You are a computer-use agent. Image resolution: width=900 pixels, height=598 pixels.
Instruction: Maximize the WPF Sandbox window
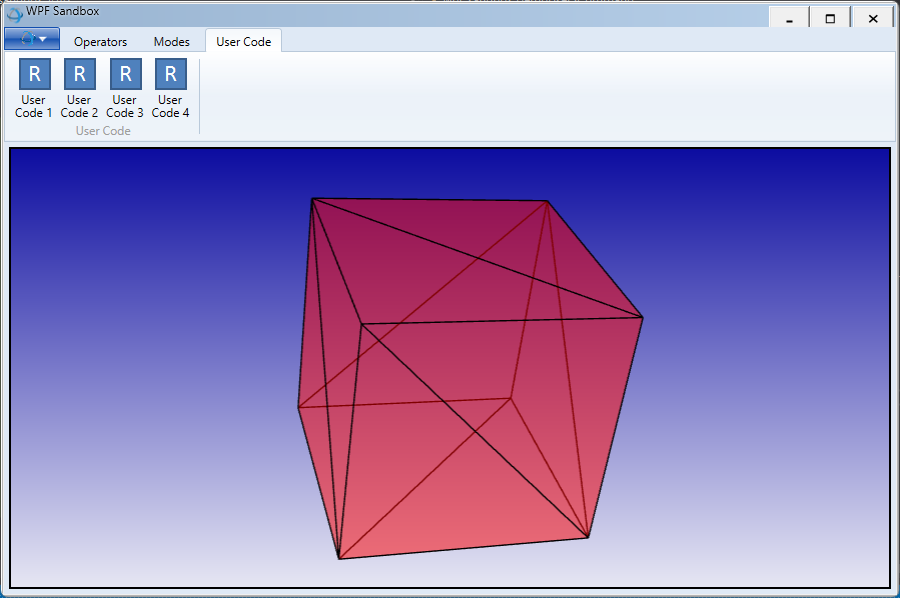pyautogui.click(x=830, y=18)
